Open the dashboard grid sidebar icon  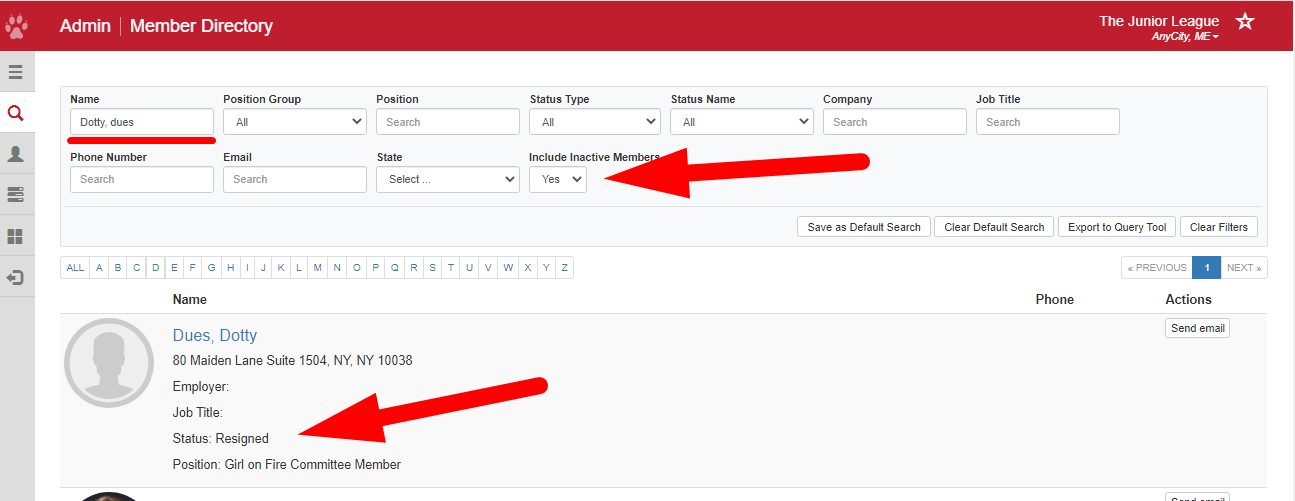coord(16,237)
